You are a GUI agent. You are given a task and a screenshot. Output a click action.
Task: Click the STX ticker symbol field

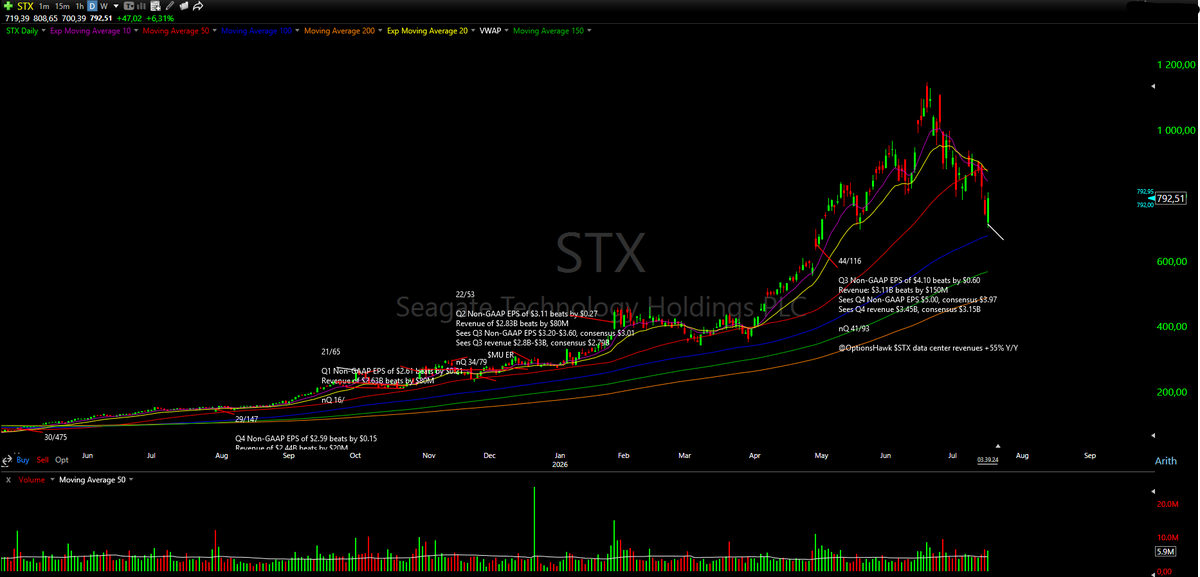(x=25, y=6)
